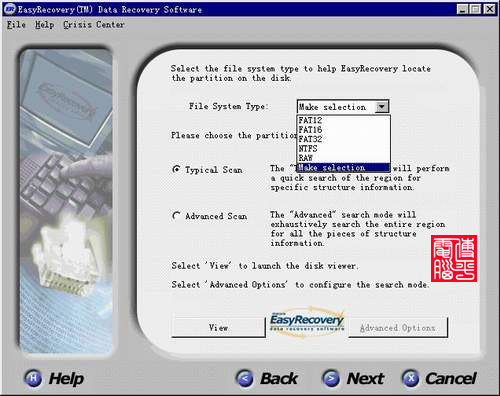Open the Crisis Center menu
Viewport: 500px width, 396px height.
point(94,25)
